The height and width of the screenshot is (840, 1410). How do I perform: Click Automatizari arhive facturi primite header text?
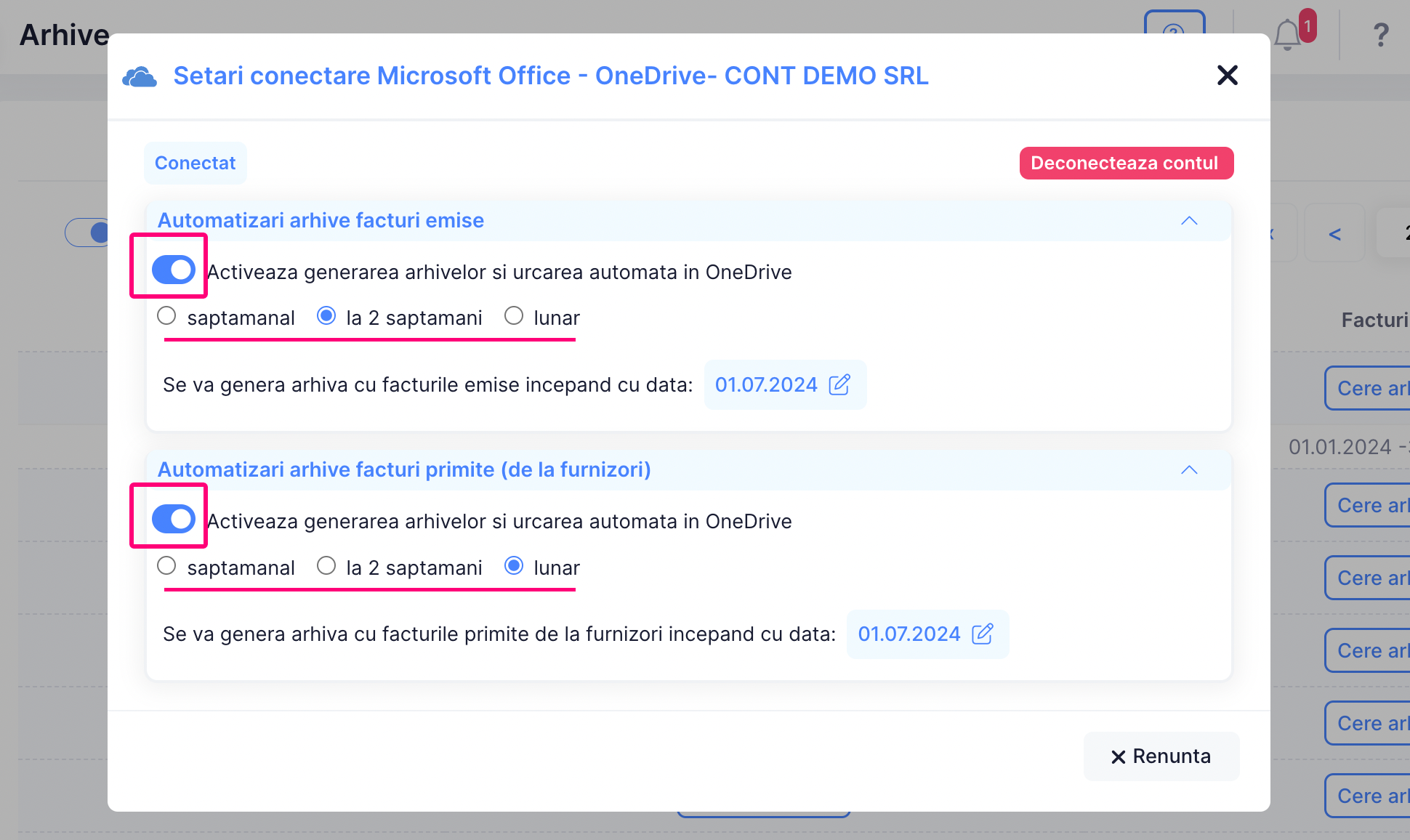pos(404,469)
